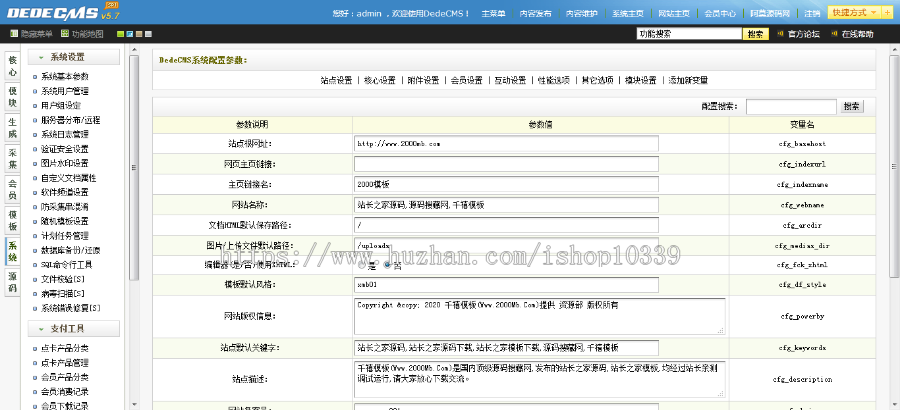
Task: Click the 添加新变量 link
Action: 688,80
